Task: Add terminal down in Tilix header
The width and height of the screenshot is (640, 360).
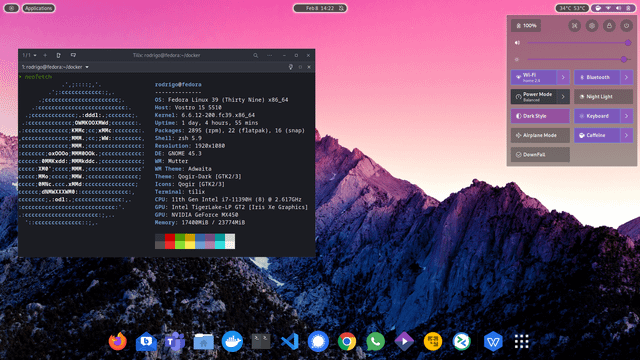Action: tap(73, 55)
